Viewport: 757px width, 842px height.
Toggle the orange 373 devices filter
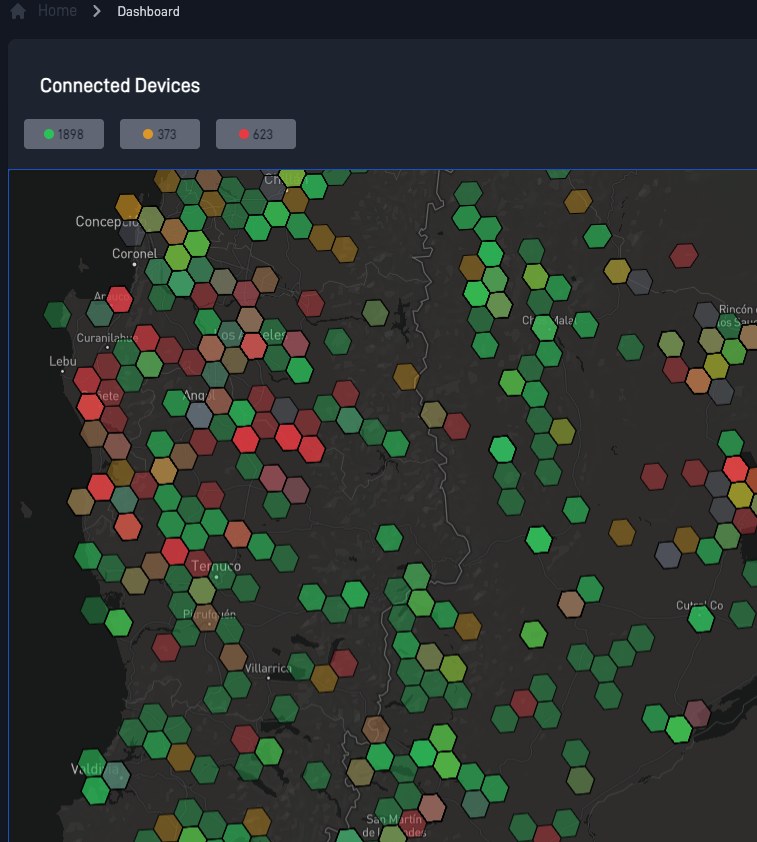(160, 134)
